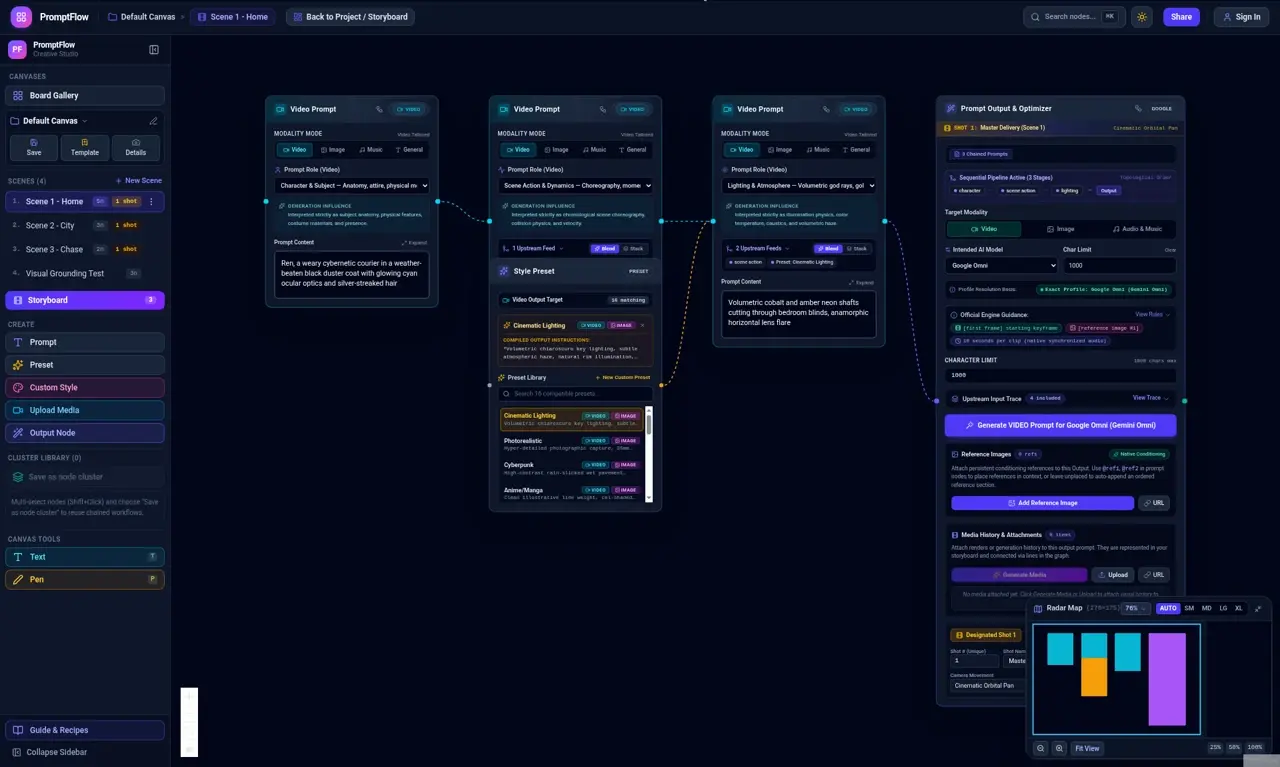Click link icon on third Video Prompt node

point(827,109)
